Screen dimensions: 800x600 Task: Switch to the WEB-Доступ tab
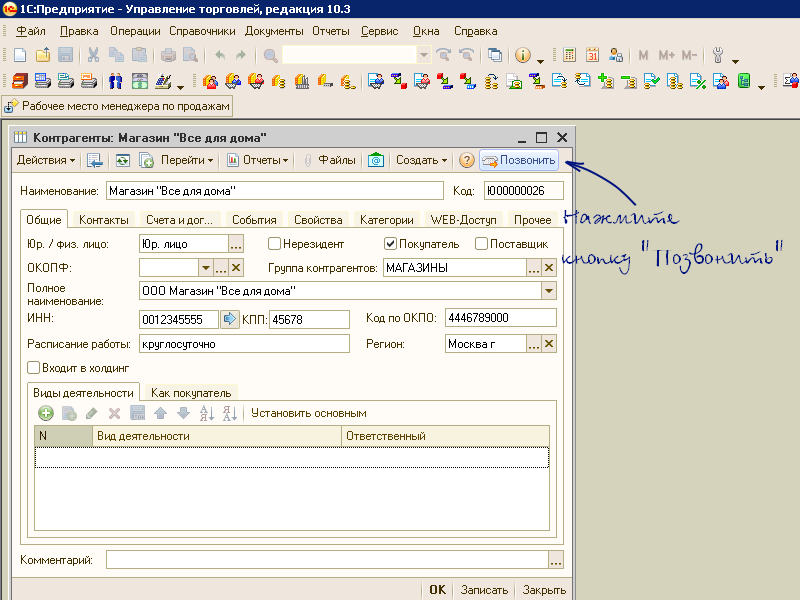point(463,220)
